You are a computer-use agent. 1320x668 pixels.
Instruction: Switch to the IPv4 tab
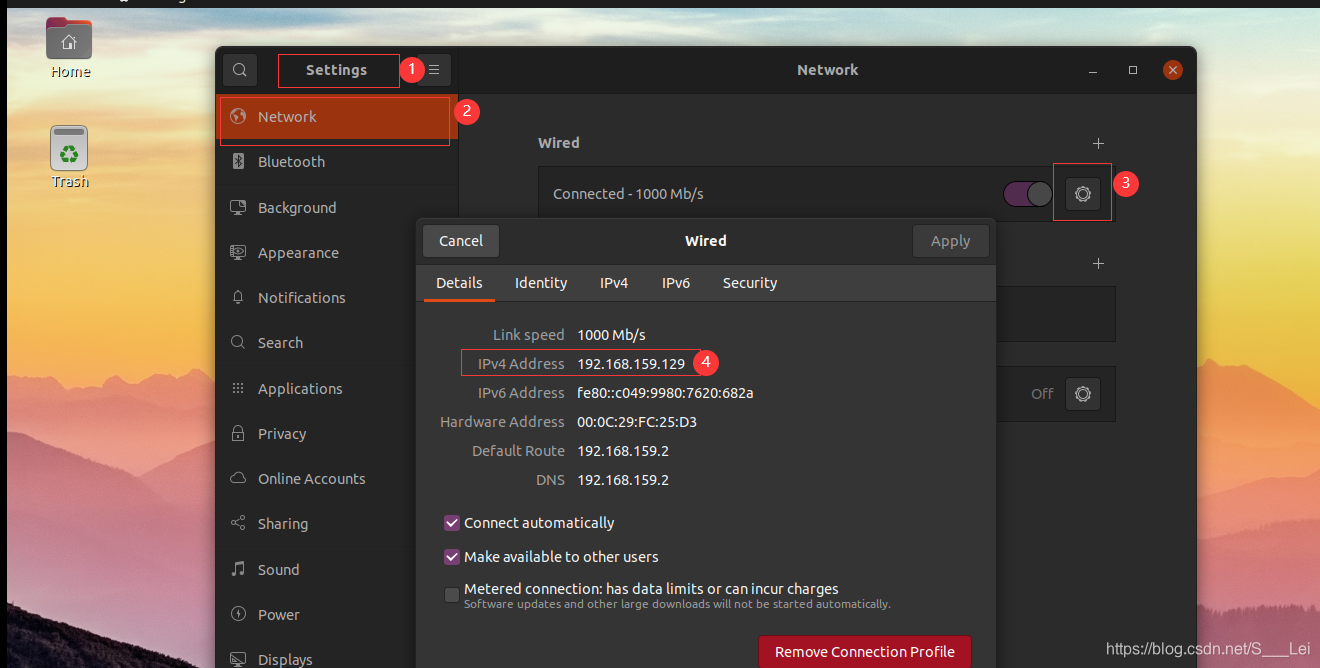pyautogui.click(x=614, y=283)
